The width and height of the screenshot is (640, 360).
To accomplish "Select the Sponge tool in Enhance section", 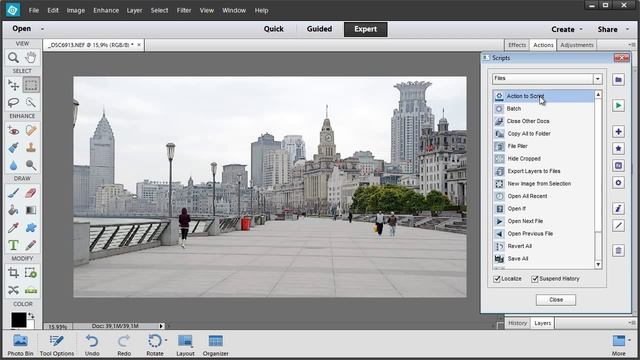I will 31,165.
